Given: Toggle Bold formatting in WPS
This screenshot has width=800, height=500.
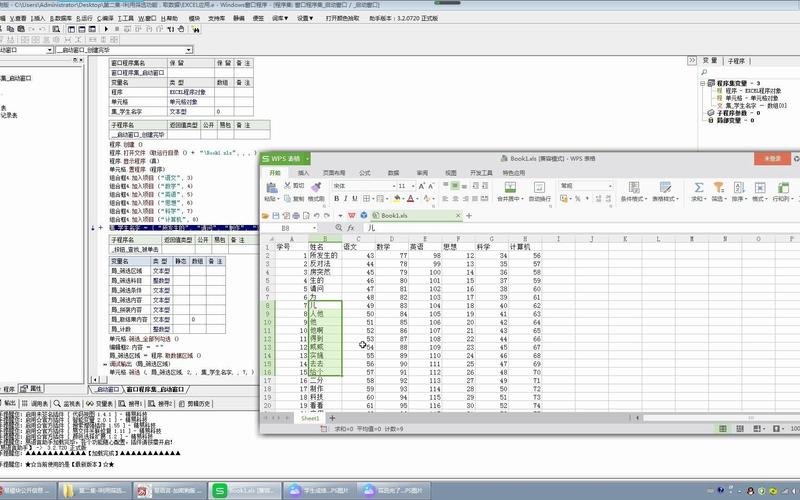Looking at the screenshot, I should [x=336, y=198].
